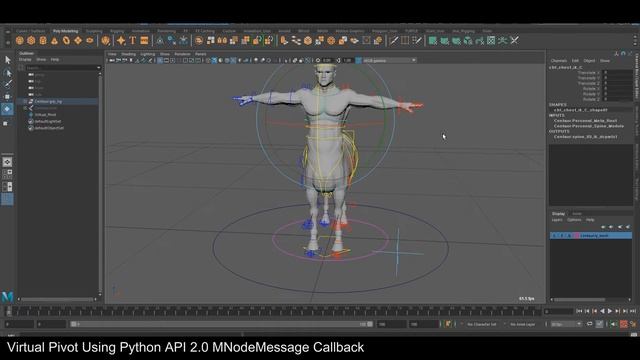
Task: Toggle the Auto Keyframe button
Action: pos(624,324)
